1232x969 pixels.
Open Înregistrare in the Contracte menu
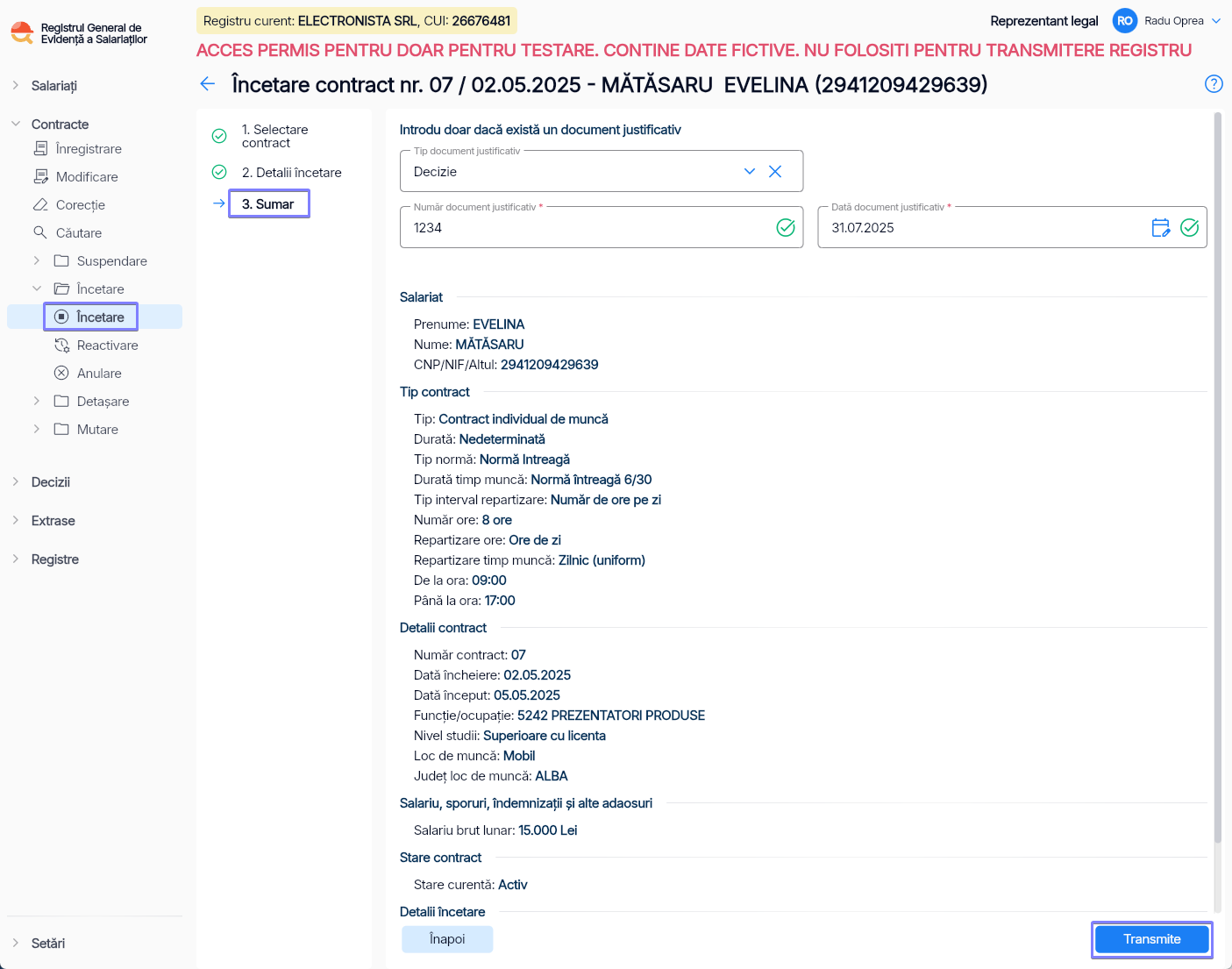point(89,149)
